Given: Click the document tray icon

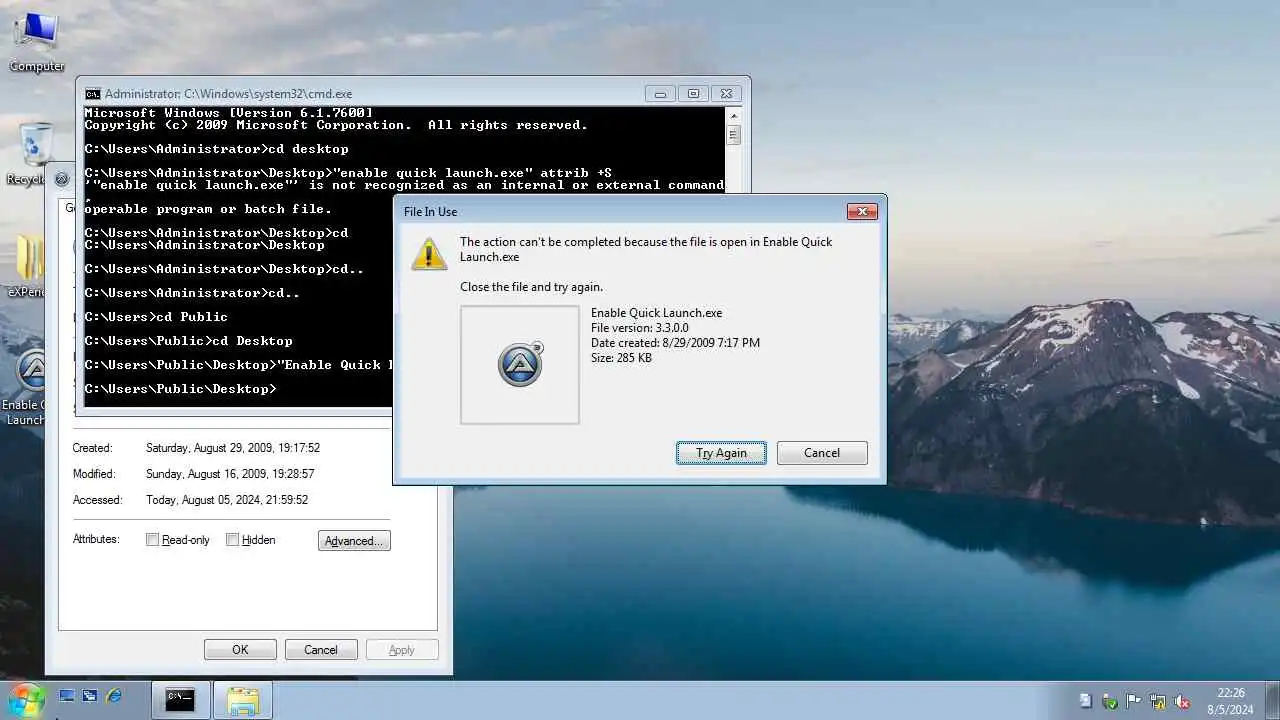Looking at the screenshot, I should point(1085,701).
